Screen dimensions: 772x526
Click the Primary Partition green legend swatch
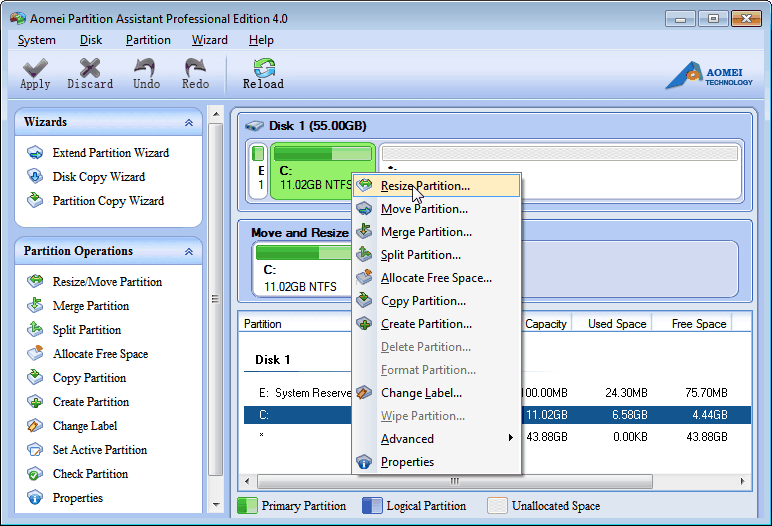click(246, 506)
